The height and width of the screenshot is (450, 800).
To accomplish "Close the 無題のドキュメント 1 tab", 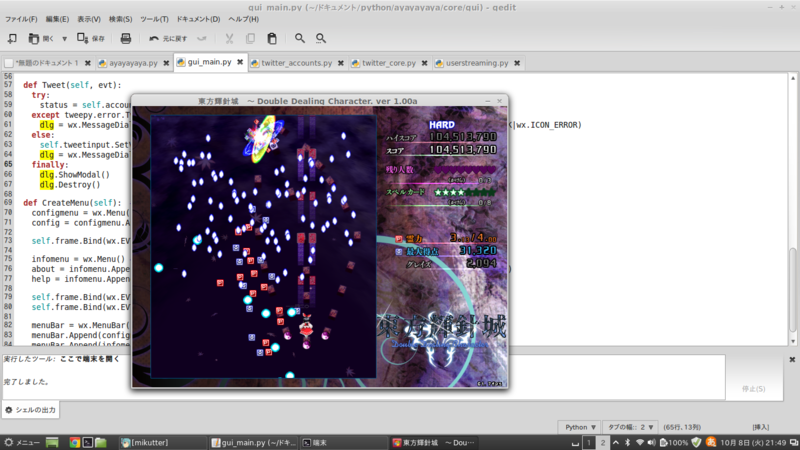I will tap(87, 63).
